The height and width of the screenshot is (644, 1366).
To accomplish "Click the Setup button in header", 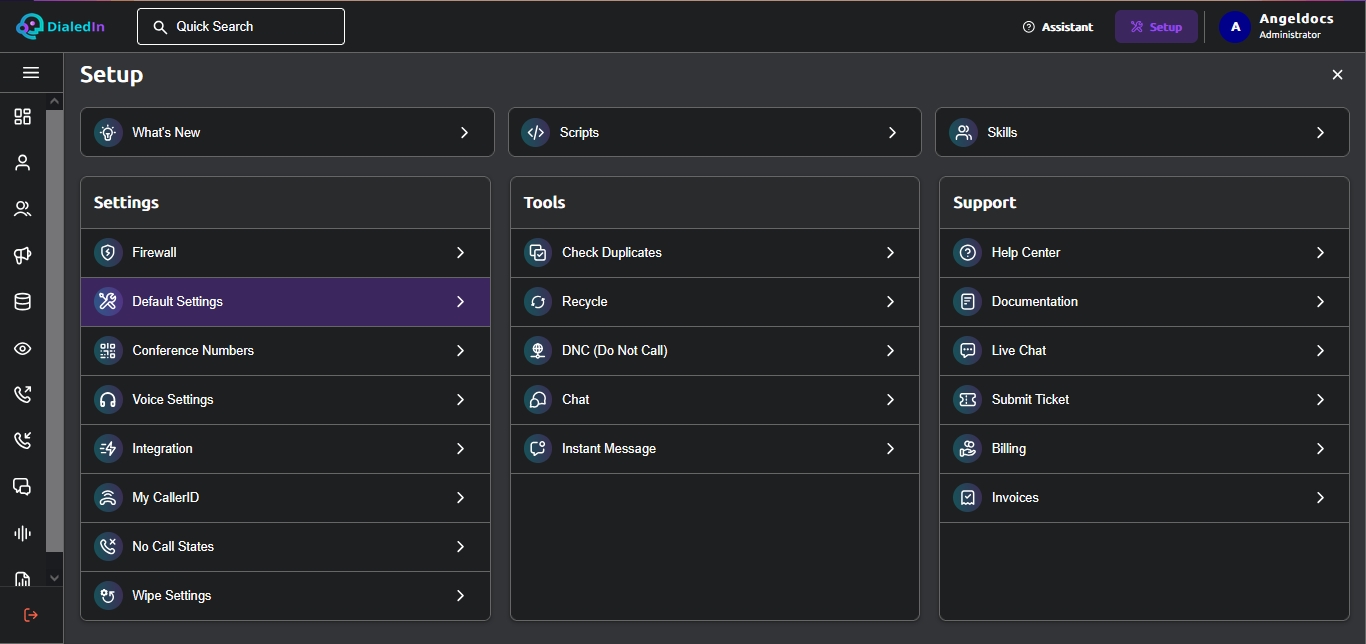I will [x=1156, y=27].
